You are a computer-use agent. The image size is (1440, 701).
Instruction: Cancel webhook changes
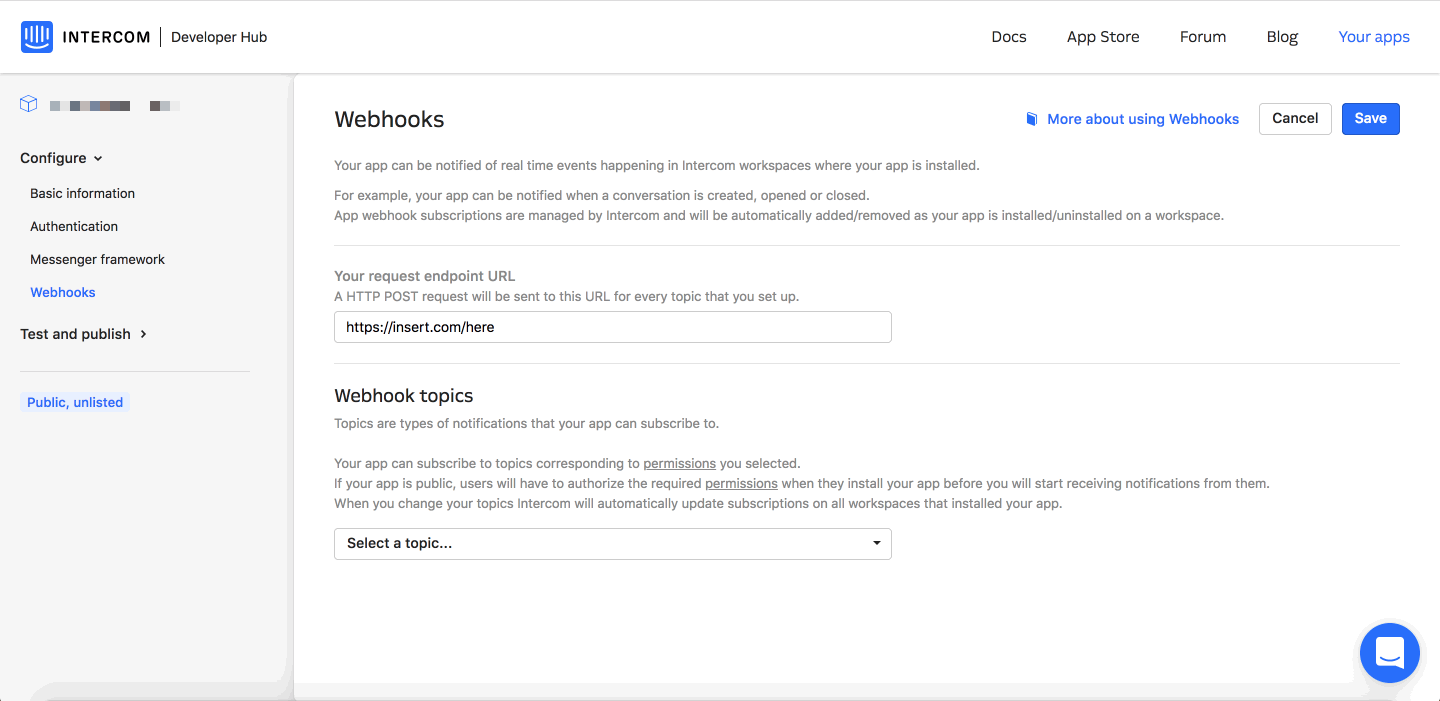coord(1295,118)
